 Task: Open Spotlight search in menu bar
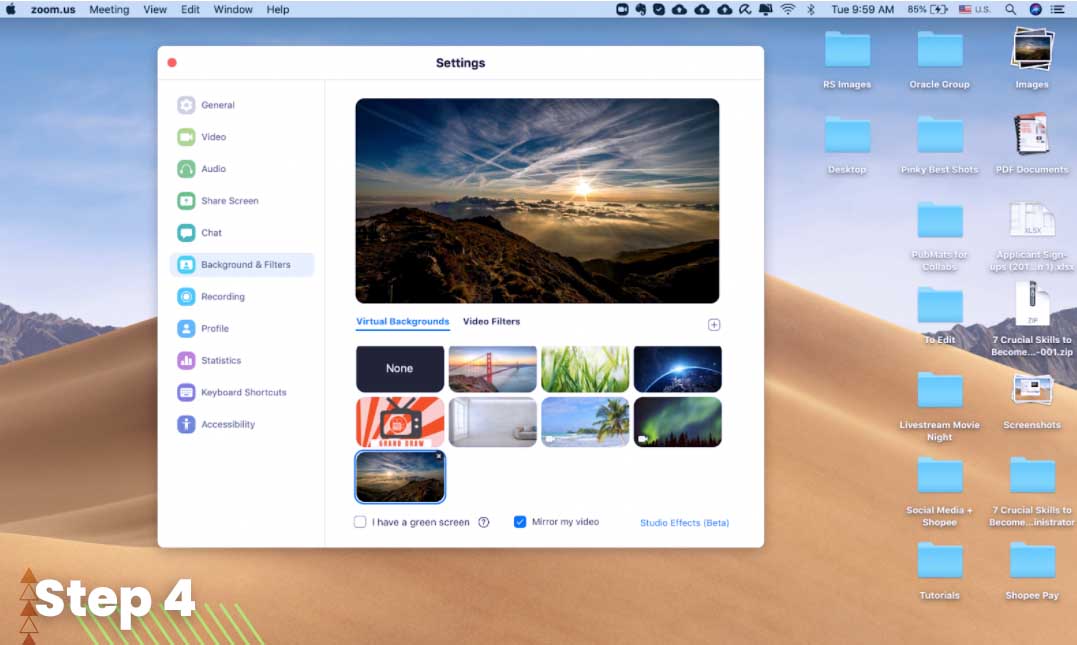[1010, 10]
